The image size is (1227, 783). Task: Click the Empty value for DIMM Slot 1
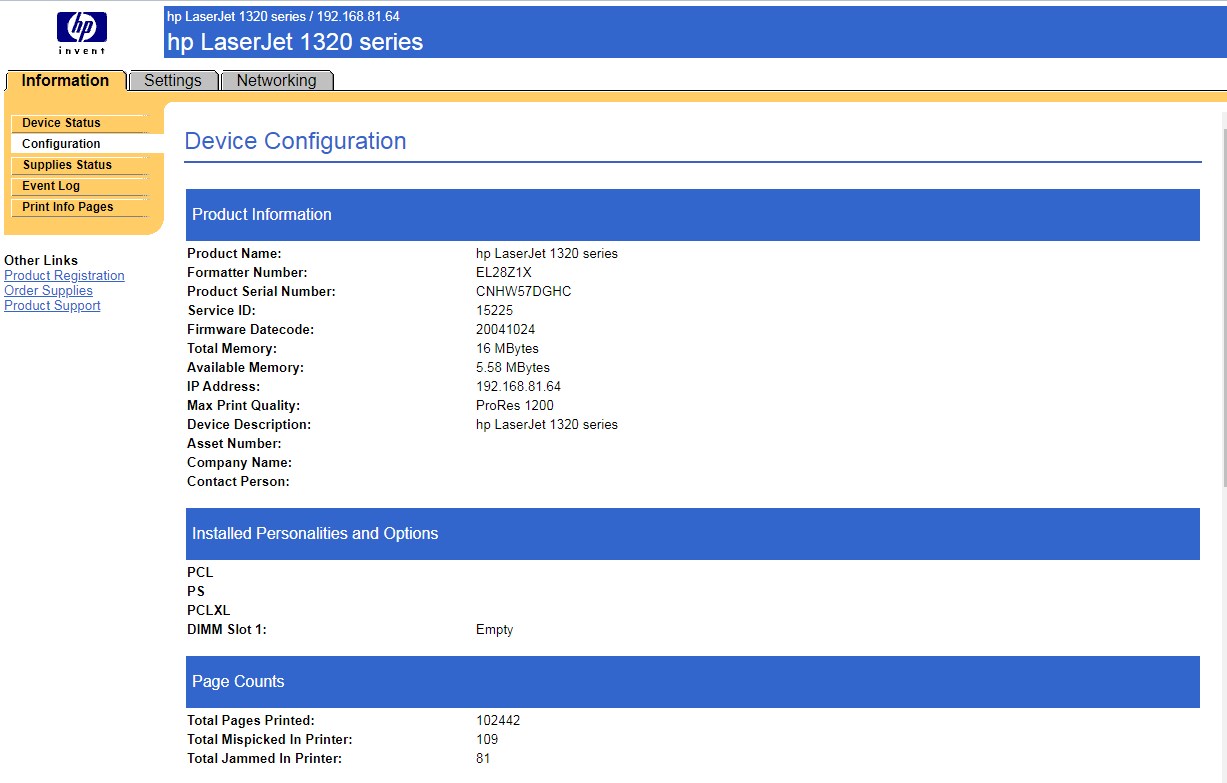coord(495,630)
